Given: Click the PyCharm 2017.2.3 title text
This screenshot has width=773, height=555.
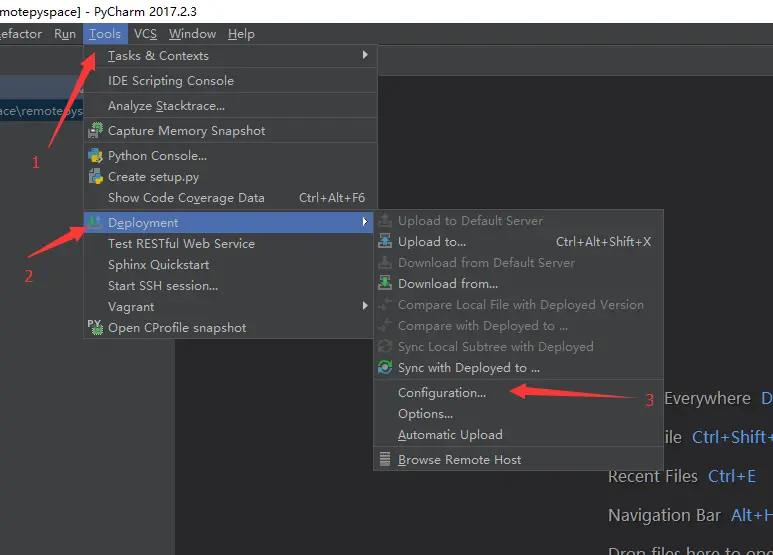Looking at the screenshot, I should tap(145, 11).
